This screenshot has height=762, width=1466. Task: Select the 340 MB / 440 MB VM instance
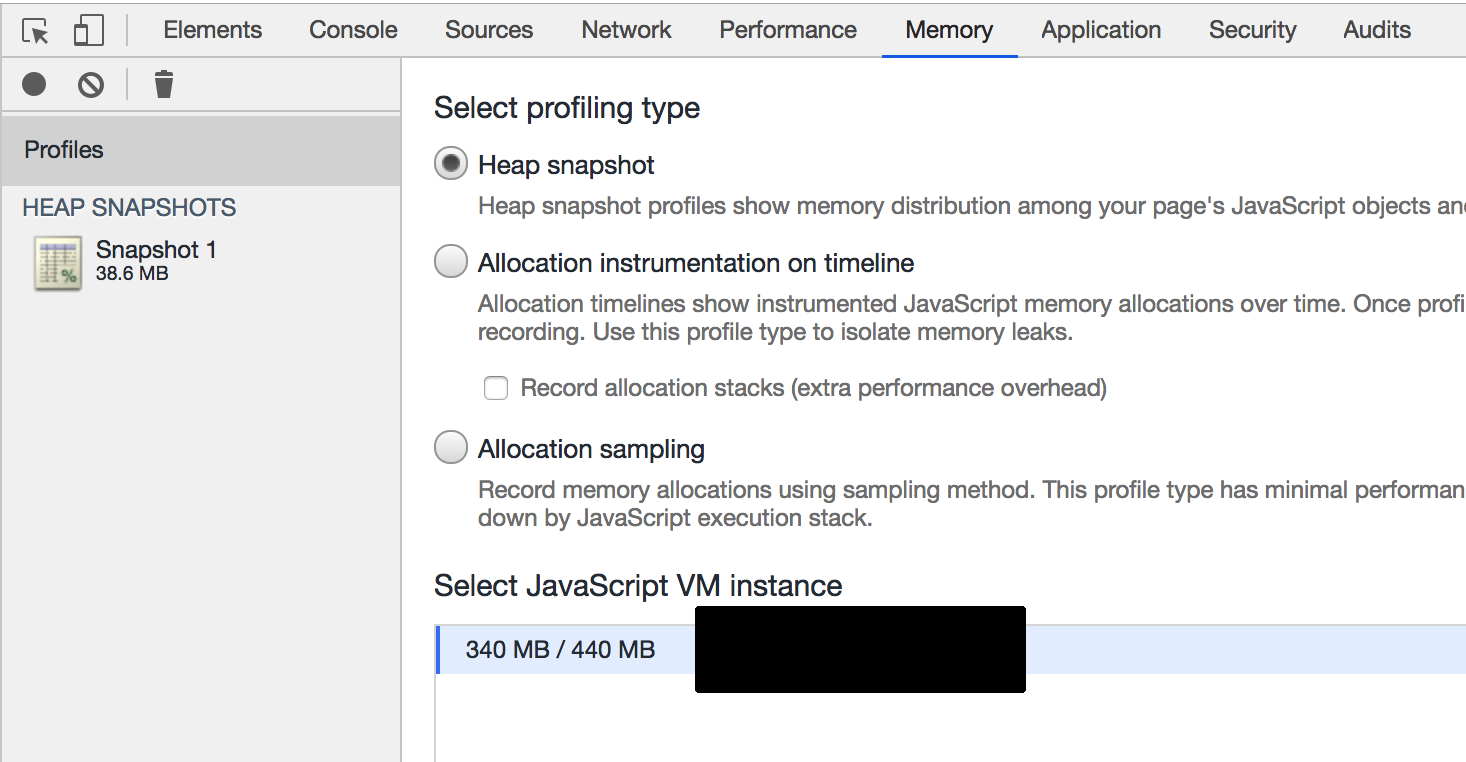click(560, 650)
